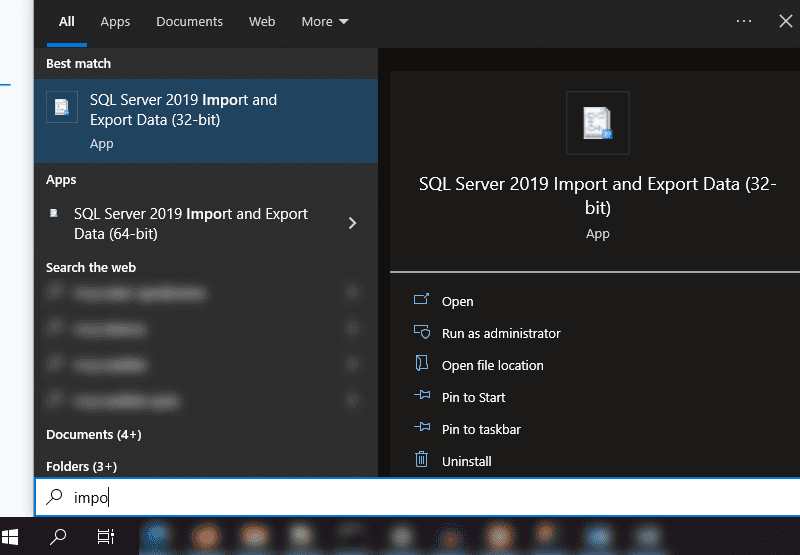Click the large app icon in the details pane
Image resolution: width=800 pixels, height=555 pixels.
pyautogui.click(x=597, y=123)
